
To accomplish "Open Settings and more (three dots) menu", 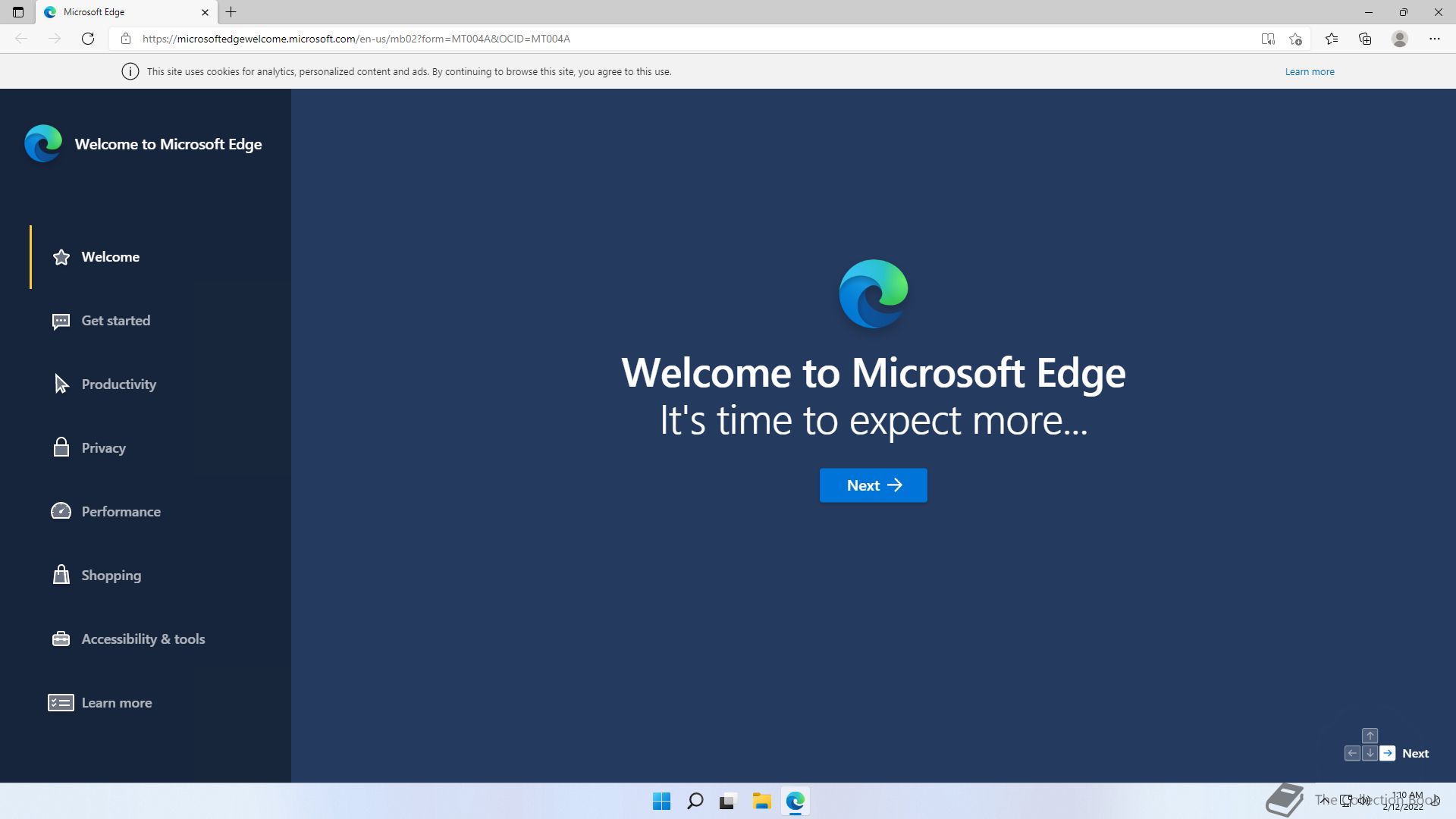I will pyautogui.click(x=1435, y=39).
